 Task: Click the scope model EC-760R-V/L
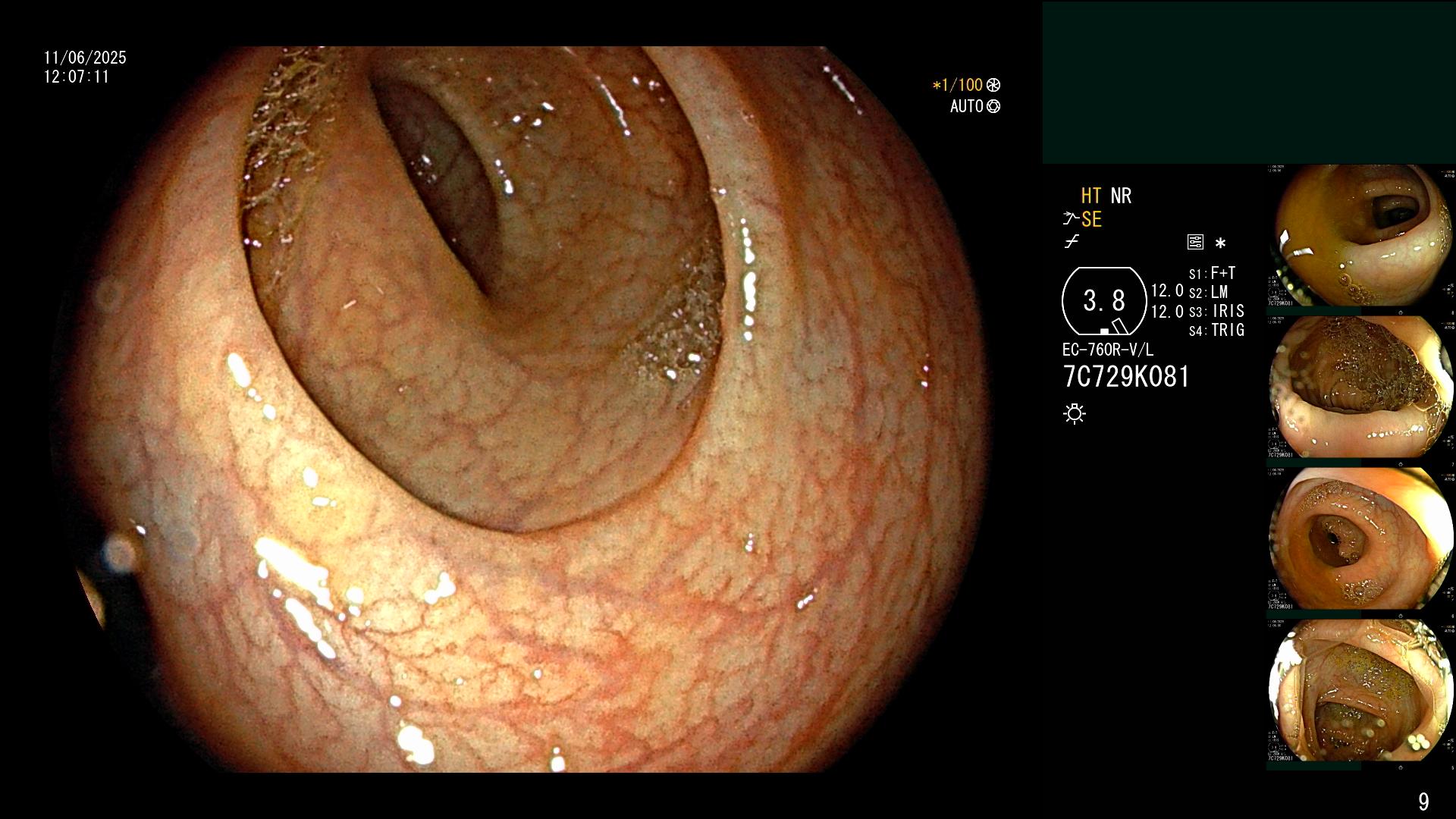tap(1108, 350)
